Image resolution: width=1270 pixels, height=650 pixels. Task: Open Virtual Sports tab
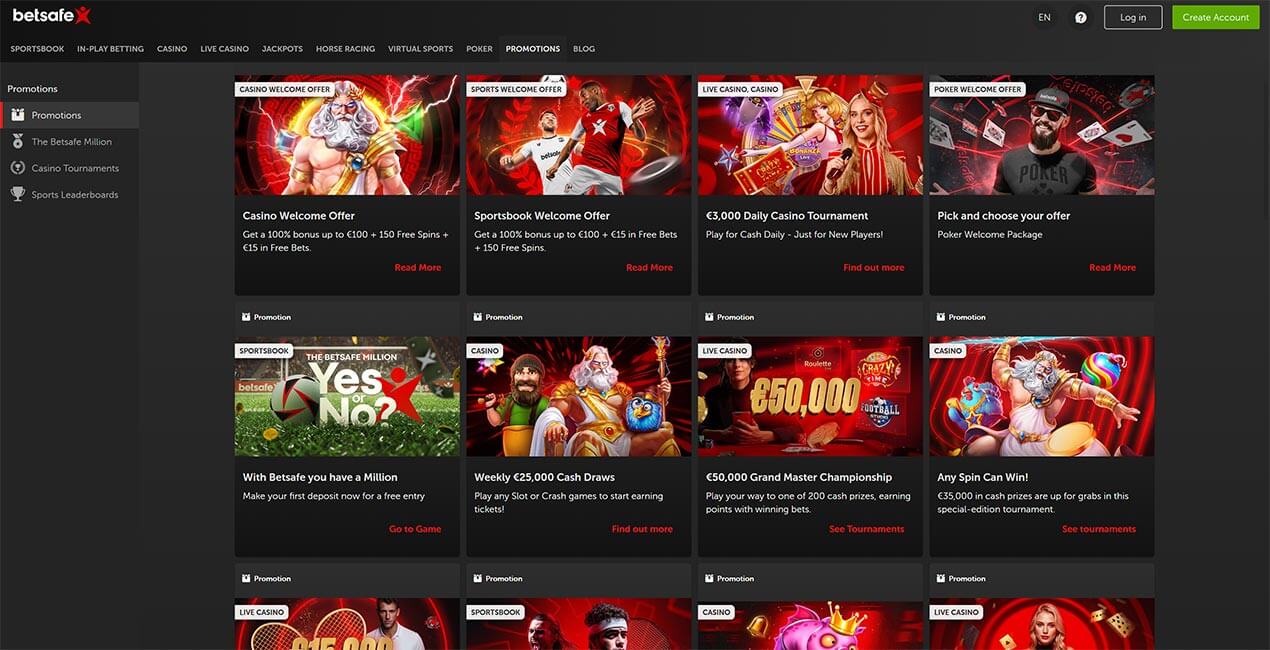(420, 49)
